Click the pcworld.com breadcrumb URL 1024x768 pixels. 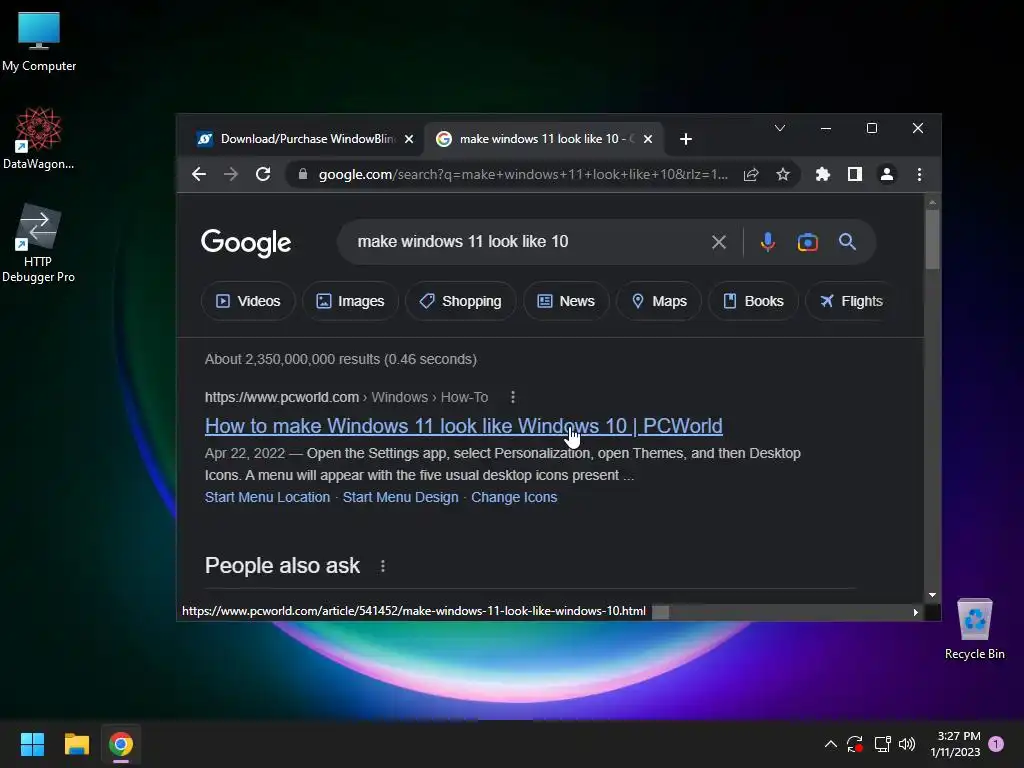(x=281, y=397)
